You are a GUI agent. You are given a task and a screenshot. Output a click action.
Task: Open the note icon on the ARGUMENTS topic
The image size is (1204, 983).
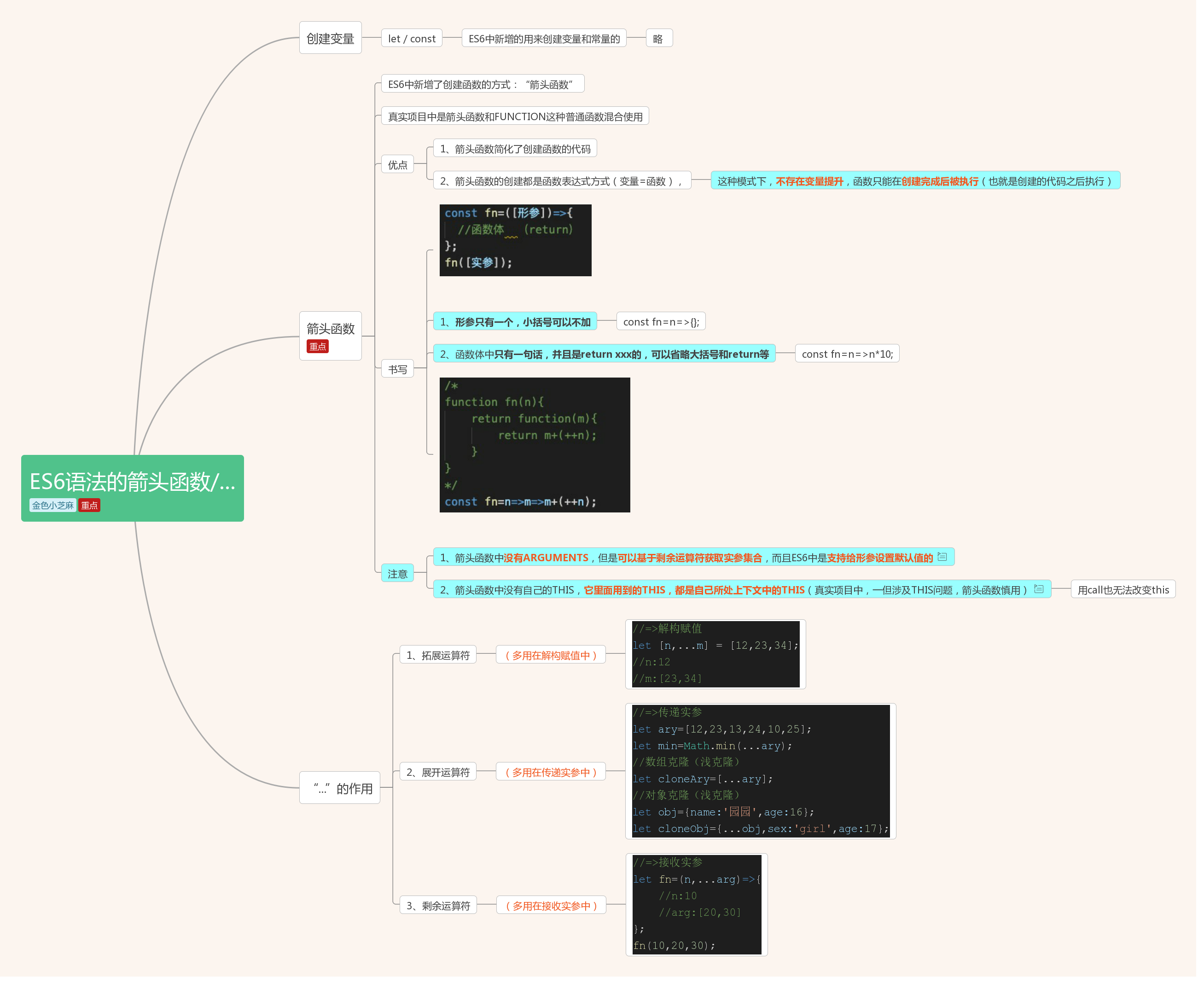point(948,561)
